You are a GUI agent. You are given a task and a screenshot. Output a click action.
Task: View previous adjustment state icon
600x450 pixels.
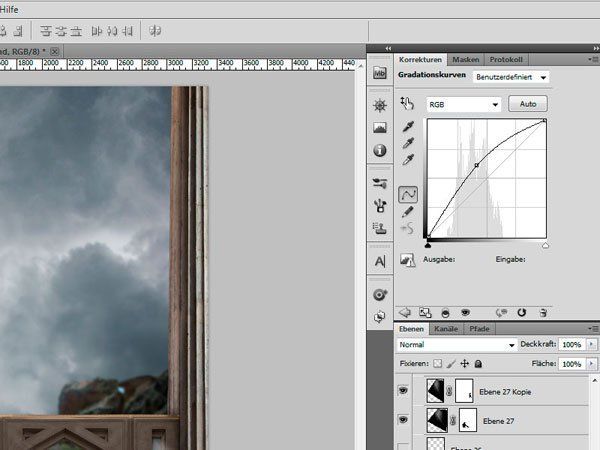(501, 313)
